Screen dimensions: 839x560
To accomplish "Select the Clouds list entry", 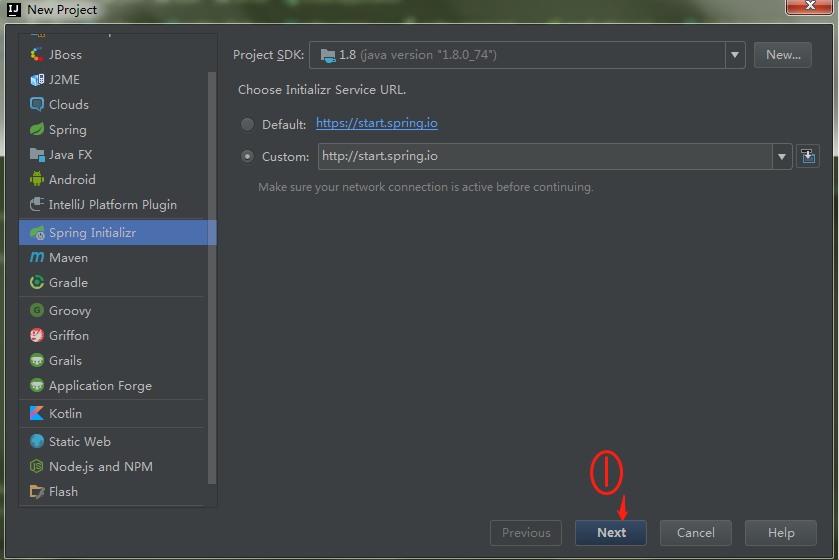I will (113, 104).
